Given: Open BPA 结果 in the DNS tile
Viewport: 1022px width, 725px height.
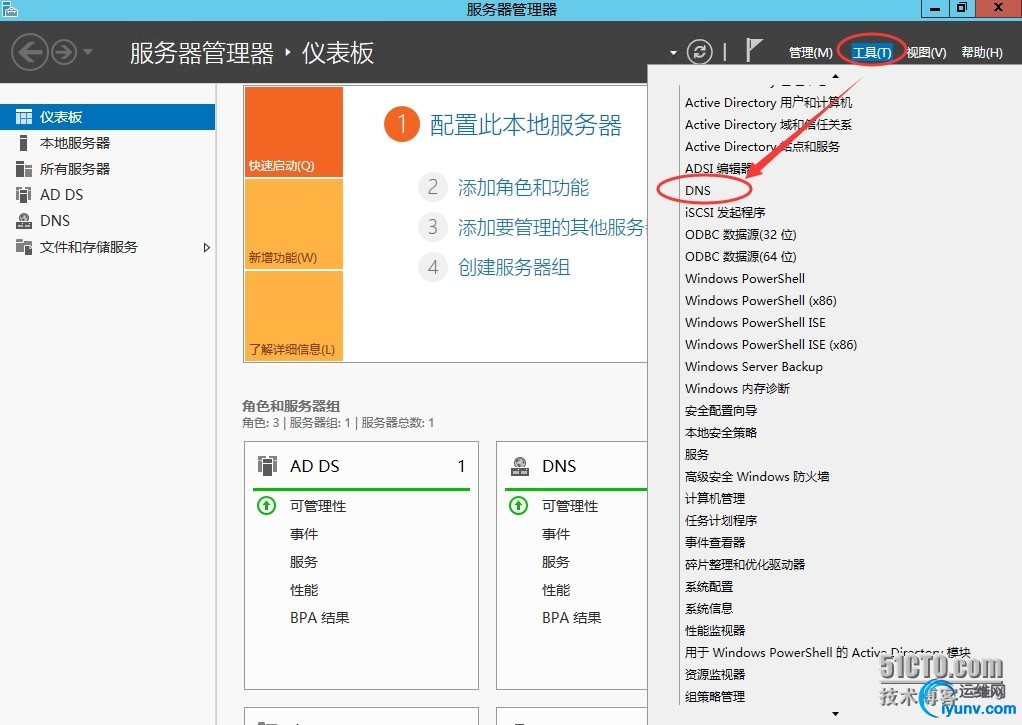Looking at the screenshot, I should (x=572, y=617).
